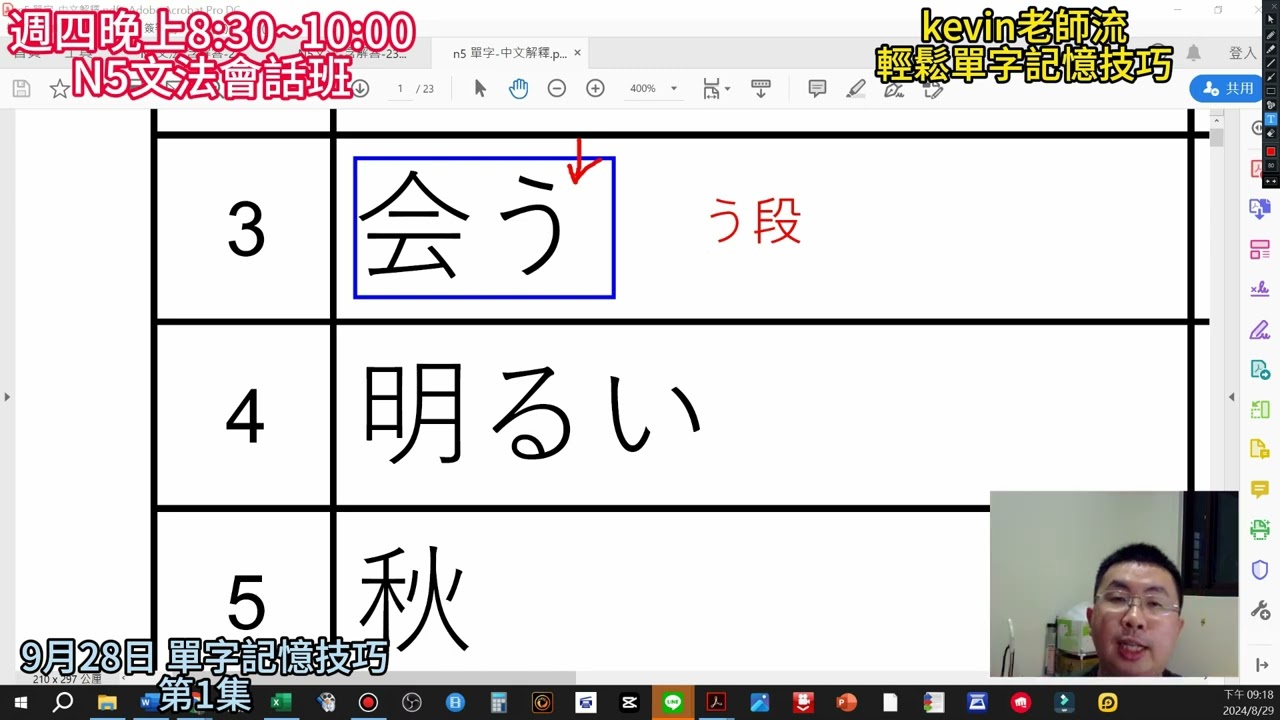This screenshot has height=720, width=1280.
Task: Click the scrolling mode toolbar icon
Action: [760, 88]
